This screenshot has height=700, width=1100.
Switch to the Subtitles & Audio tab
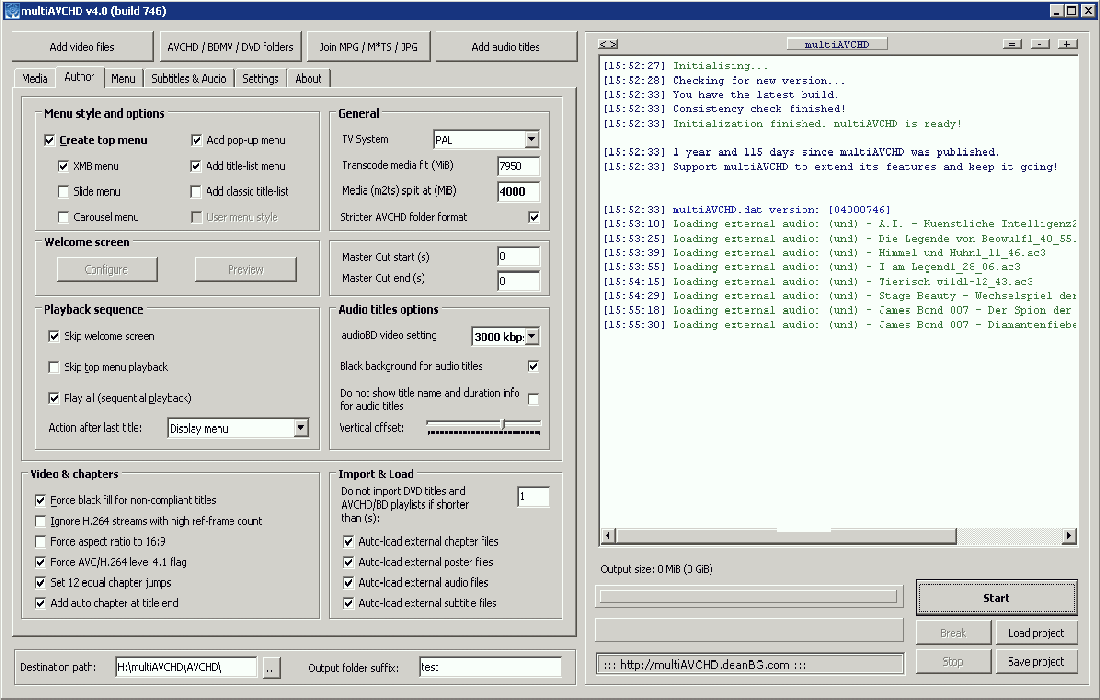(x=188, y=78)
